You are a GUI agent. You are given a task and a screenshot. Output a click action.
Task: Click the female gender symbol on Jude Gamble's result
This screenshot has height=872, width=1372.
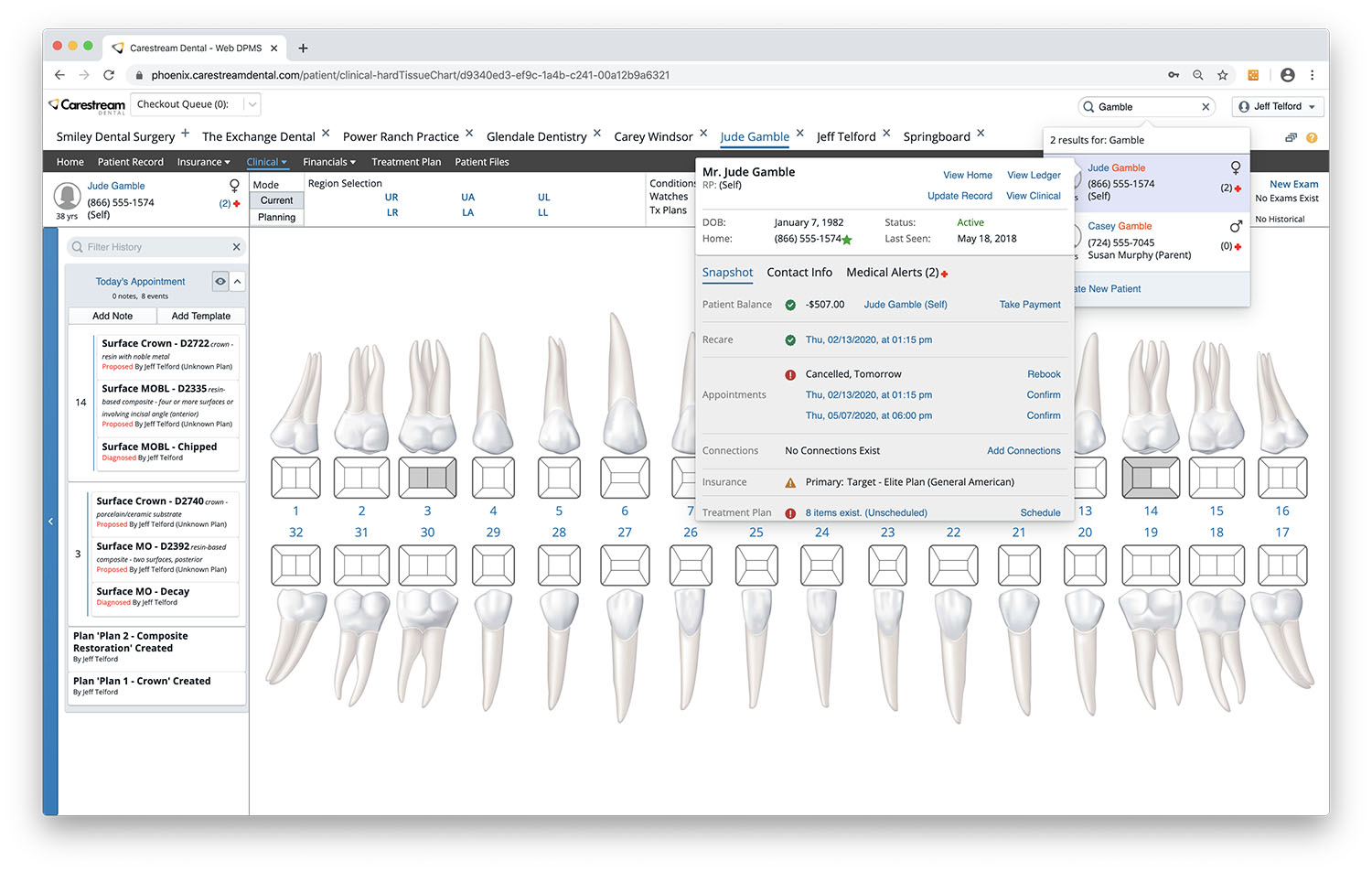pos(1235,168)
